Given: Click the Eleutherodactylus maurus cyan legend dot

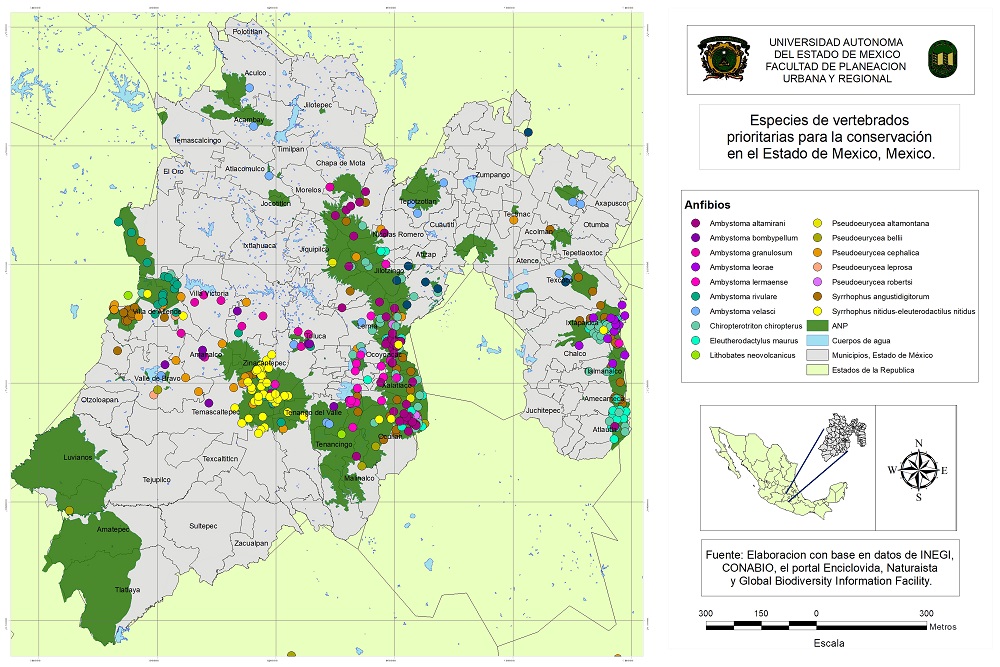Looking at the screenshot, I should coord(694,340).
